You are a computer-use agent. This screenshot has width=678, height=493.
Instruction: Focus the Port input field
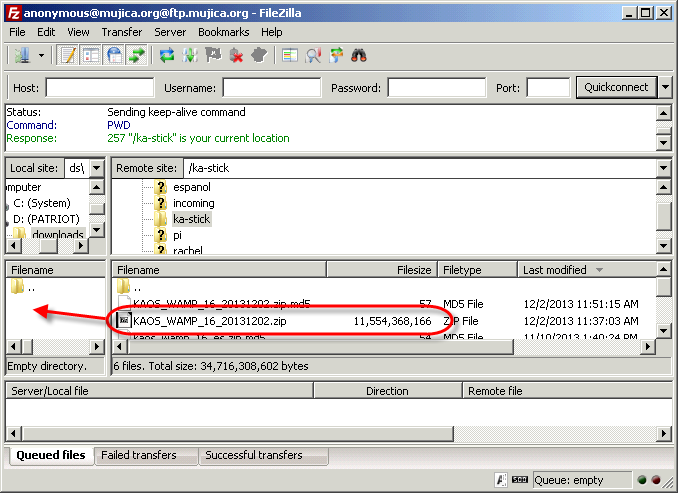tap(548, 88)
